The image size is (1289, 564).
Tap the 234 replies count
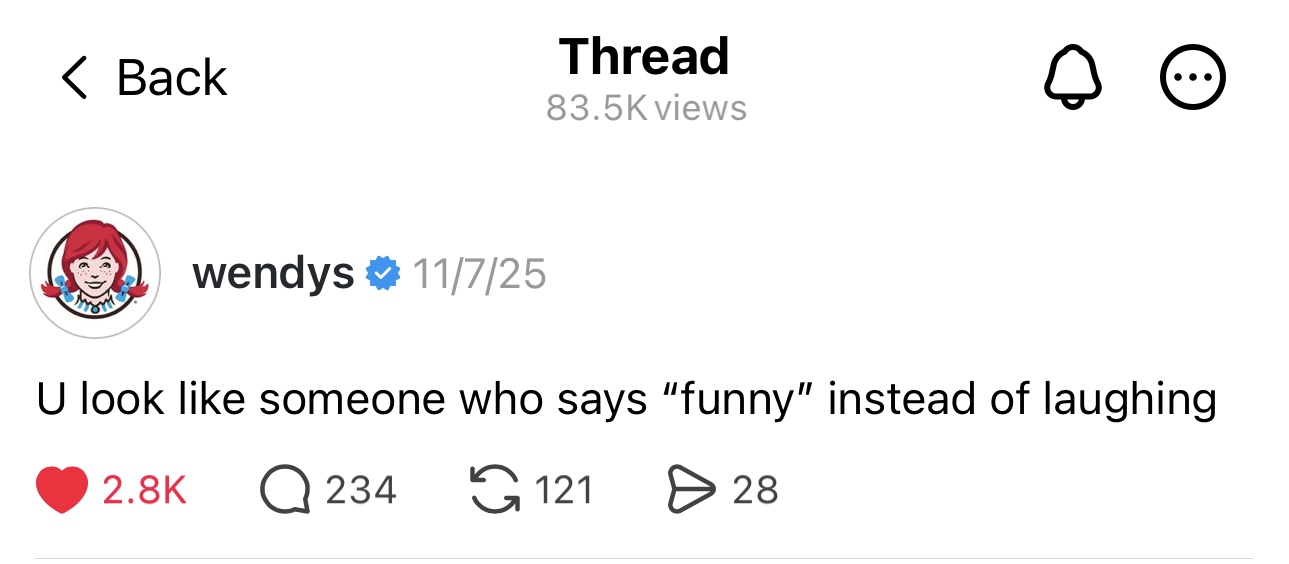coord(361,490)
